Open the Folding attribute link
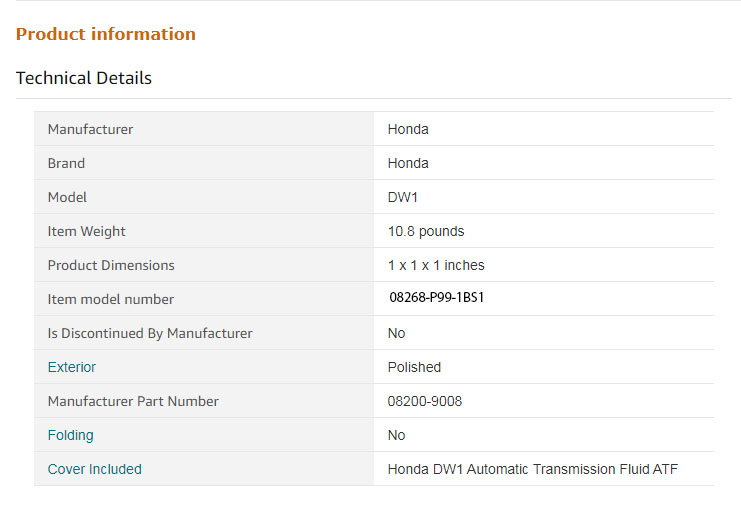The image size is (741, 516). click(x=70, y=435)
